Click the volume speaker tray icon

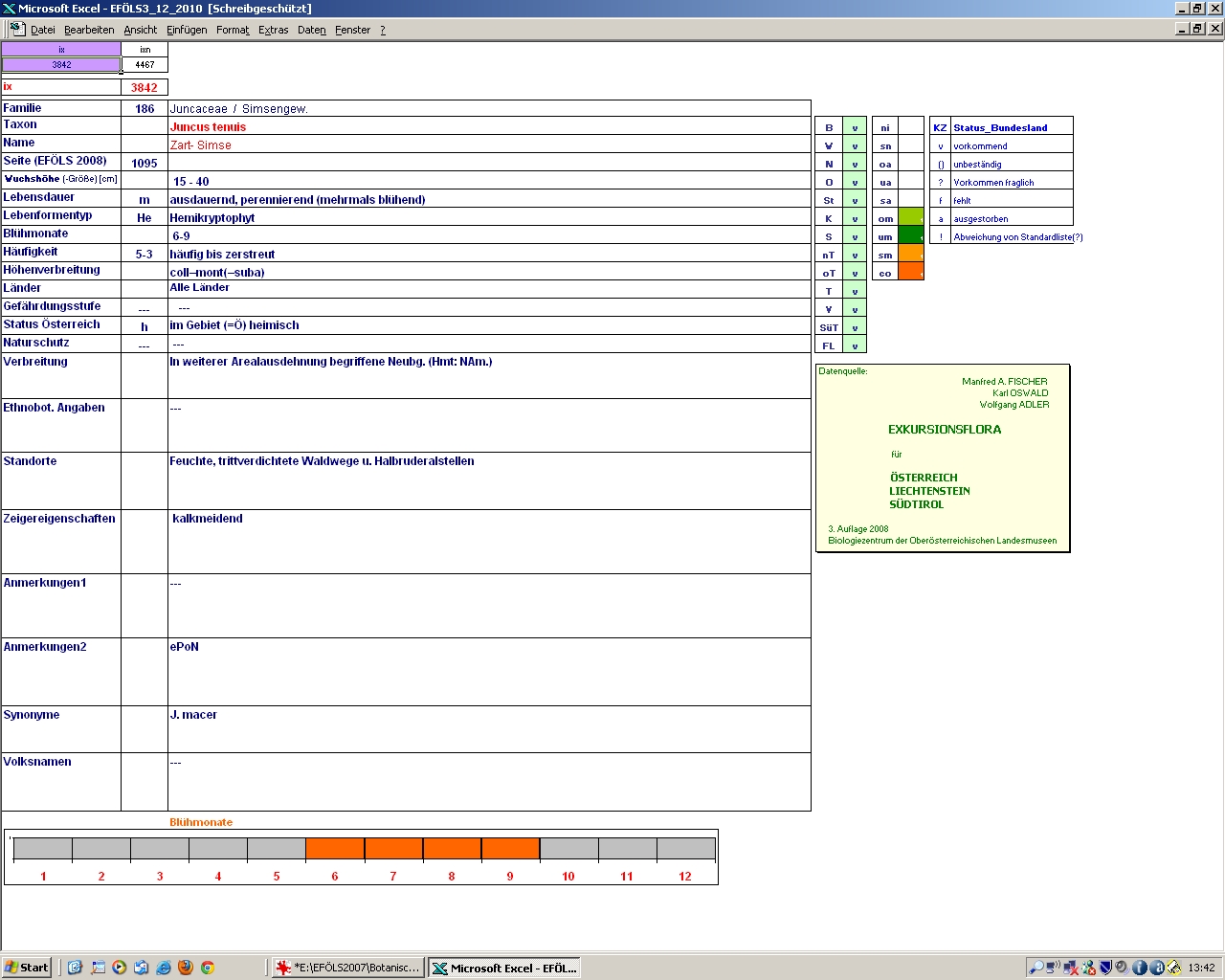coord(1122,968)
